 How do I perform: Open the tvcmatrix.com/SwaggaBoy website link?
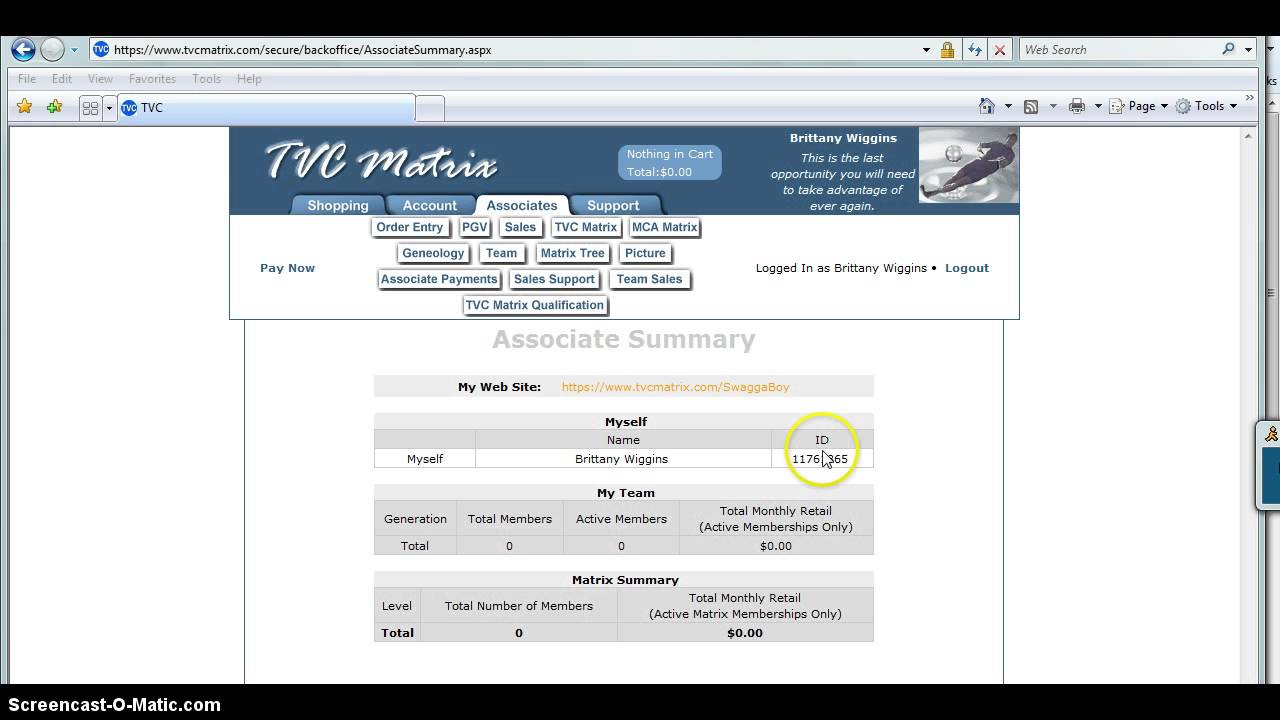tap(675, 387)
